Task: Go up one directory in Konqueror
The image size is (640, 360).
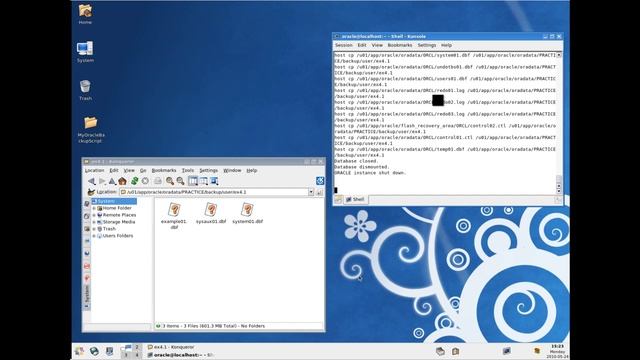Action: pyautogui.click(x=112, y=181)
